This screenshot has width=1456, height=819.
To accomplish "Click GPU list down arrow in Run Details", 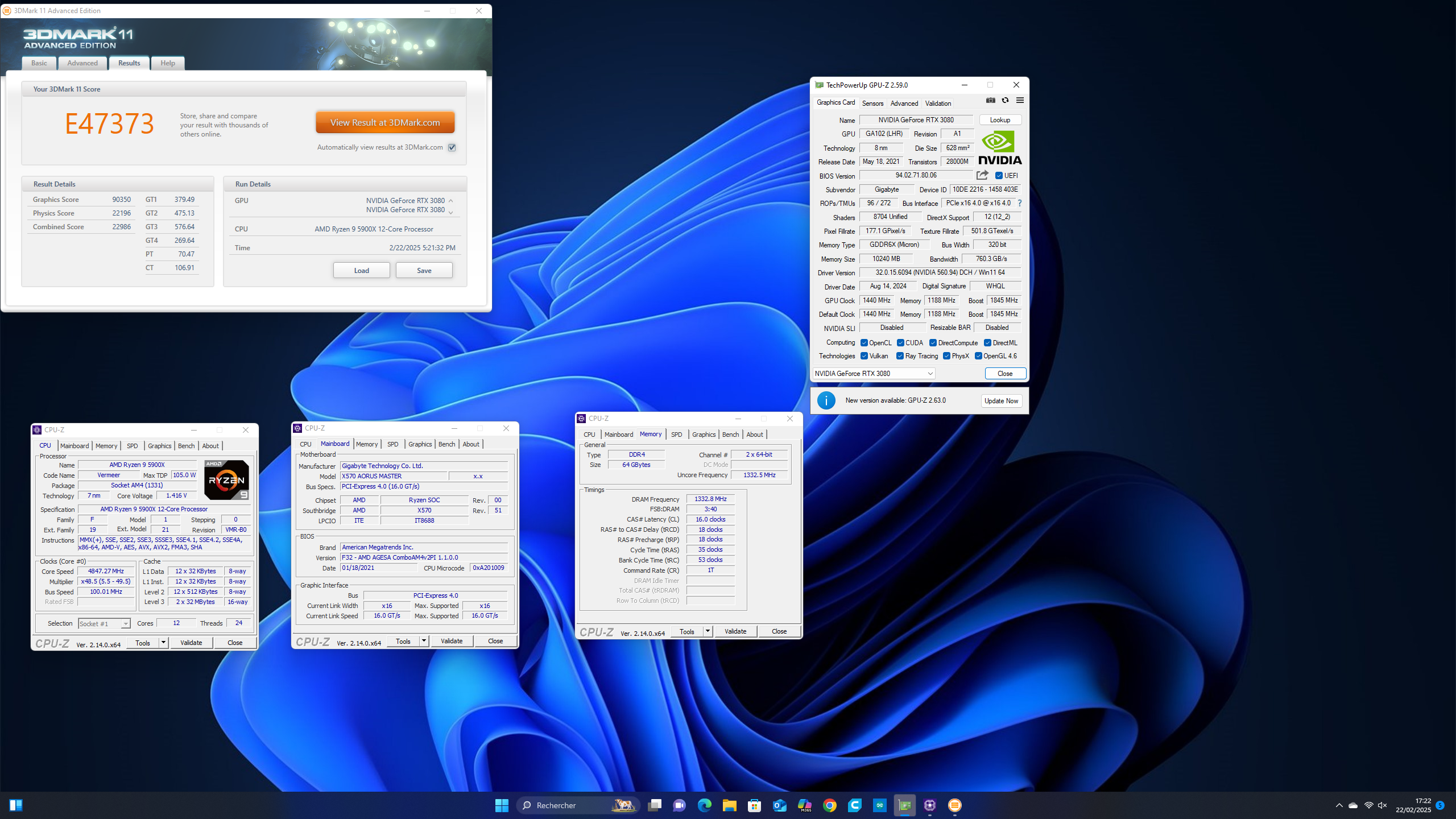I will pyautogui.click(x=451, y=213).
